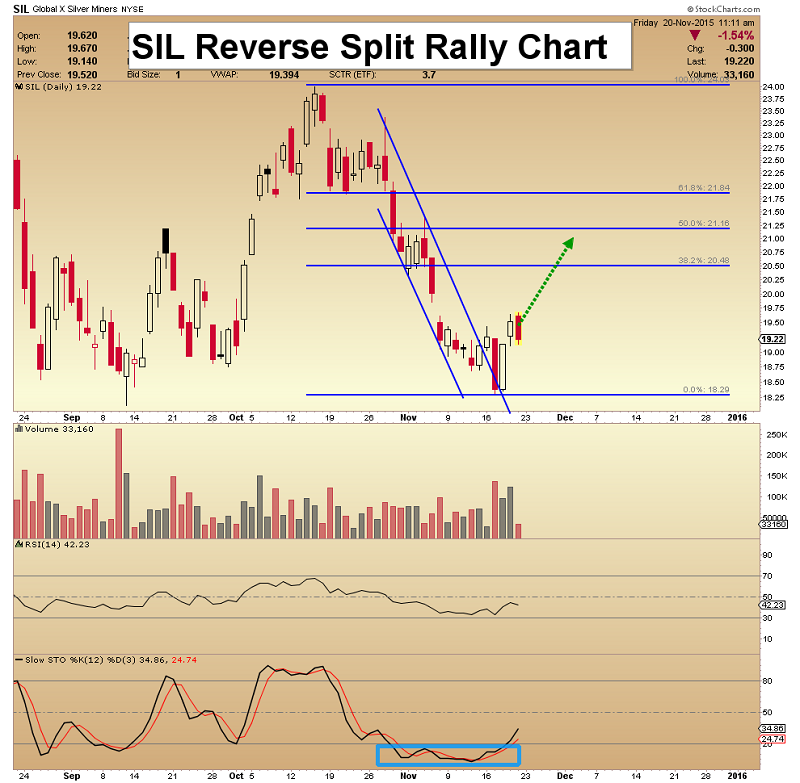
Task: Select the Prev Close value 19.520
Action: (x=82, y=74)
